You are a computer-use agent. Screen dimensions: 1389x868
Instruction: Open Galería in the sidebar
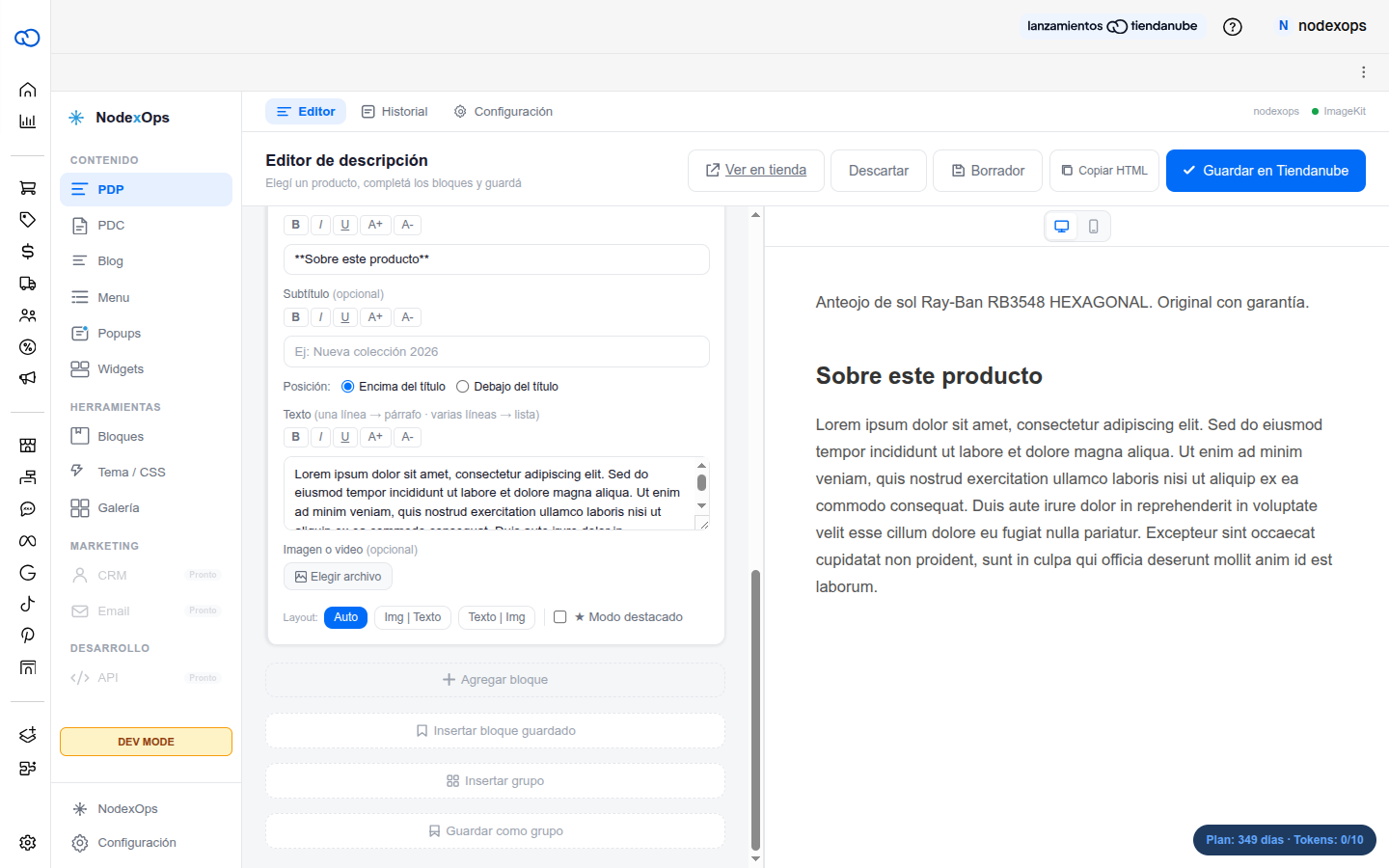tap(146, 508)
